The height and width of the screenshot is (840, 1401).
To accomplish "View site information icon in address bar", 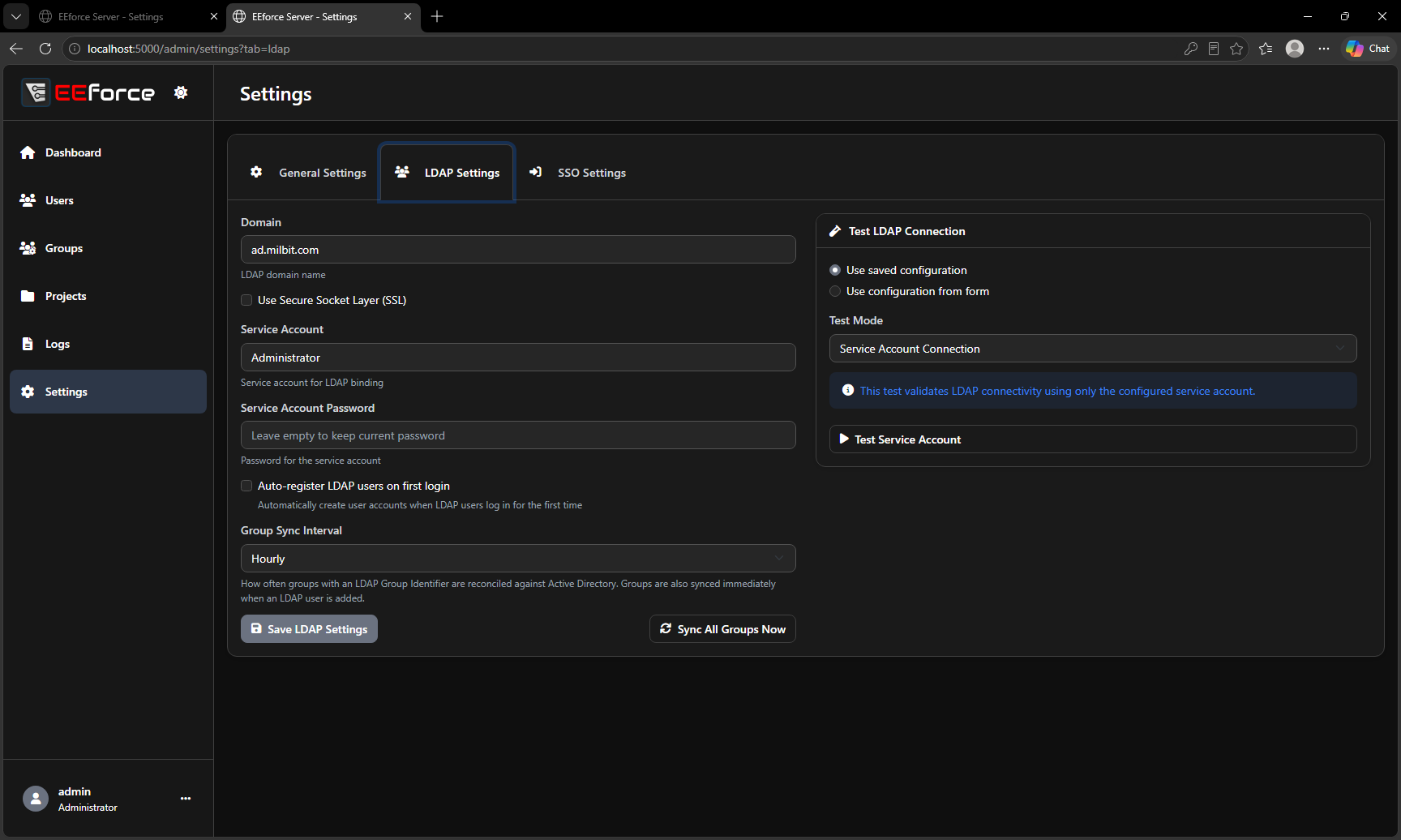I will point(74,49).
